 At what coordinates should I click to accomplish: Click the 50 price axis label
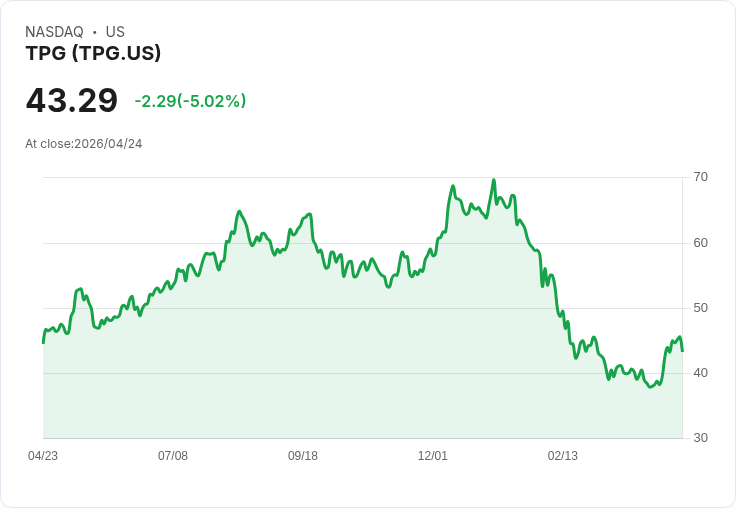point(700,308)
